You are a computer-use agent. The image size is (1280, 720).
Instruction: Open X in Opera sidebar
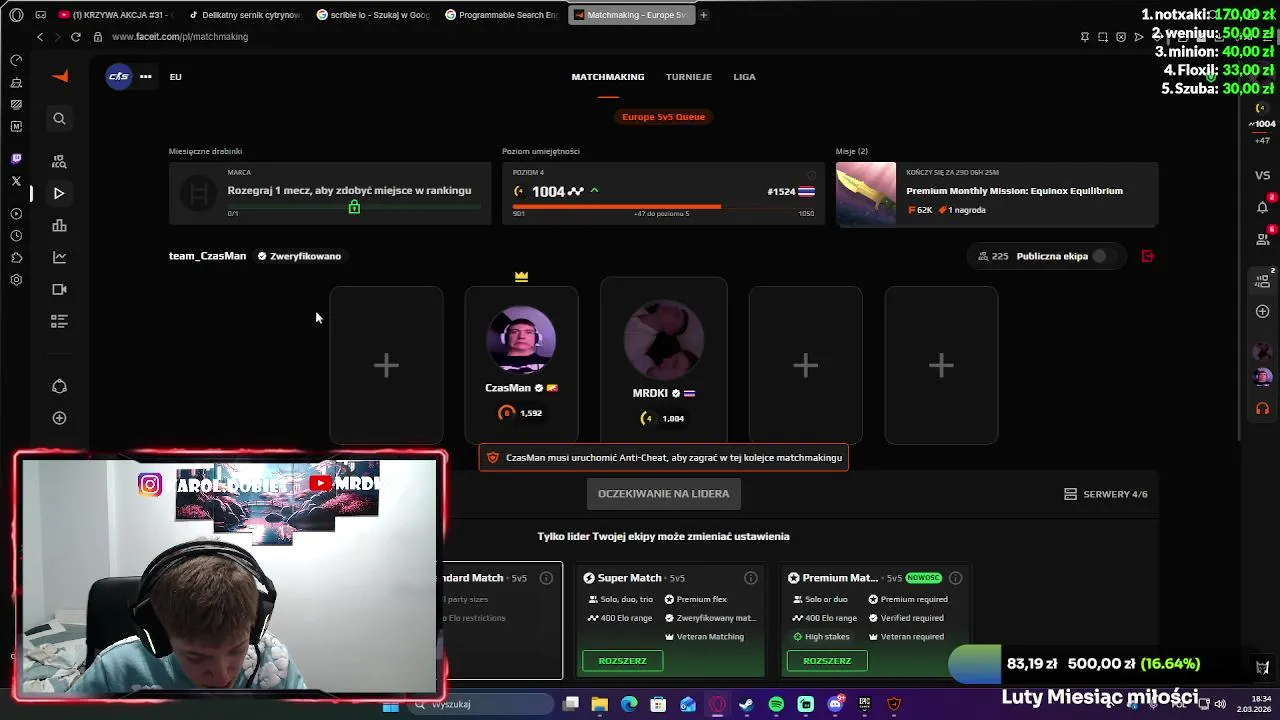[x=16, y=181]
